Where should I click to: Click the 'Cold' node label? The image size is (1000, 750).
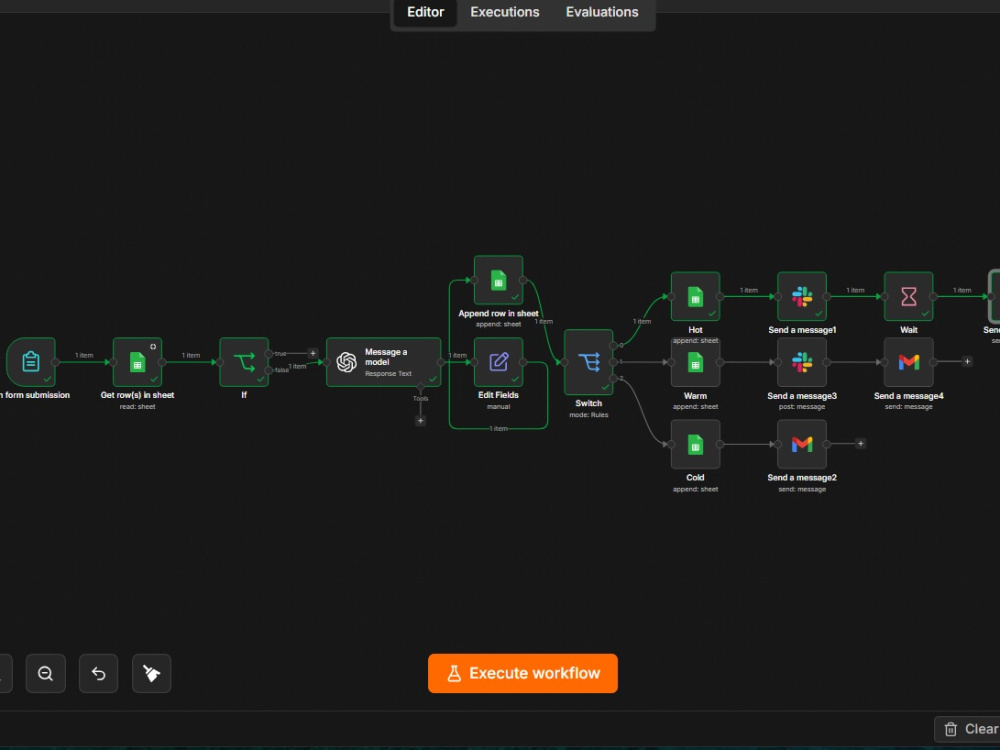pyautogui.click(x=695, y=478)
